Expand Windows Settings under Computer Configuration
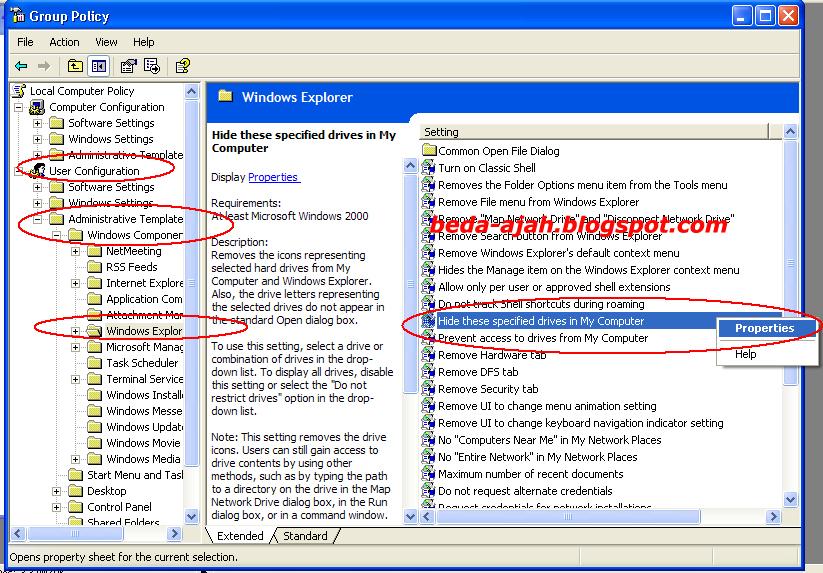Viewport: 823px width, 573px height. pos(38,139)
